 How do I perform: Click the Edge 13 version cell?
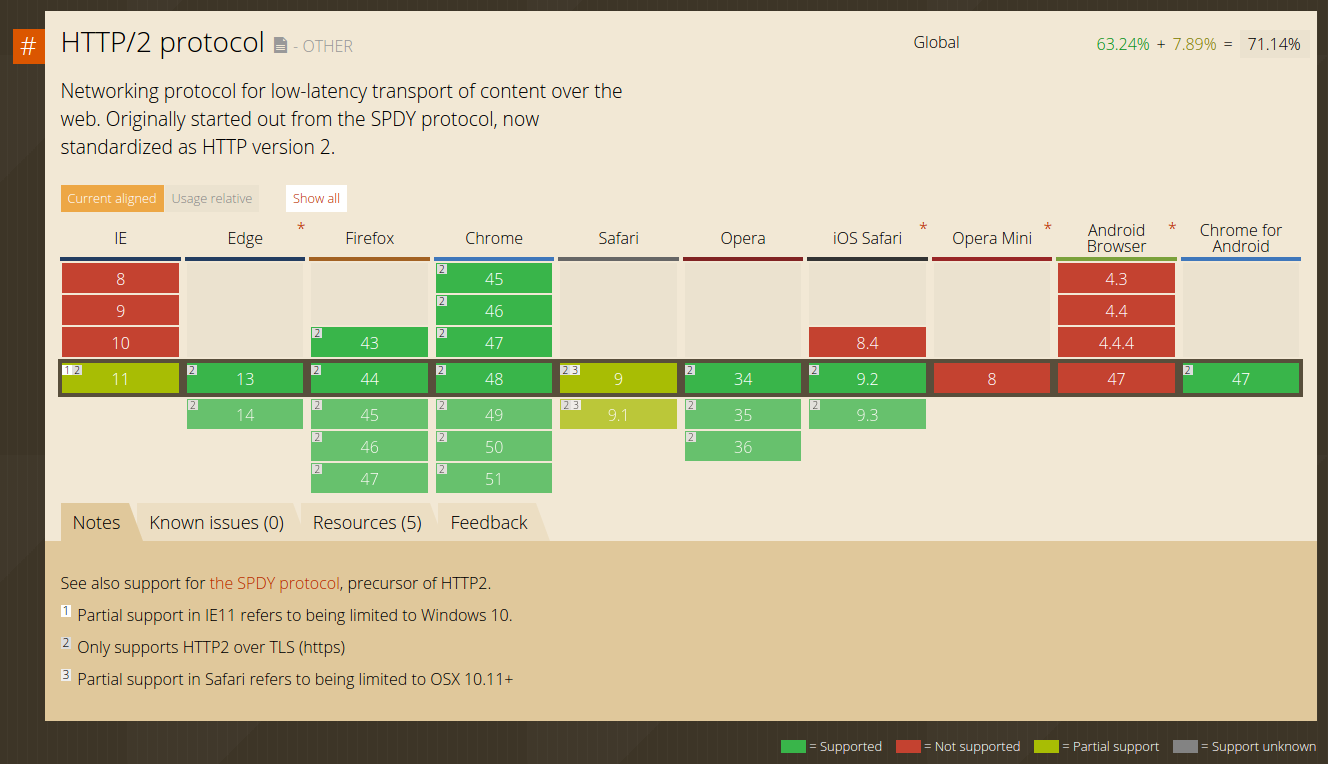pyautogui.click(x=245, y=379)
